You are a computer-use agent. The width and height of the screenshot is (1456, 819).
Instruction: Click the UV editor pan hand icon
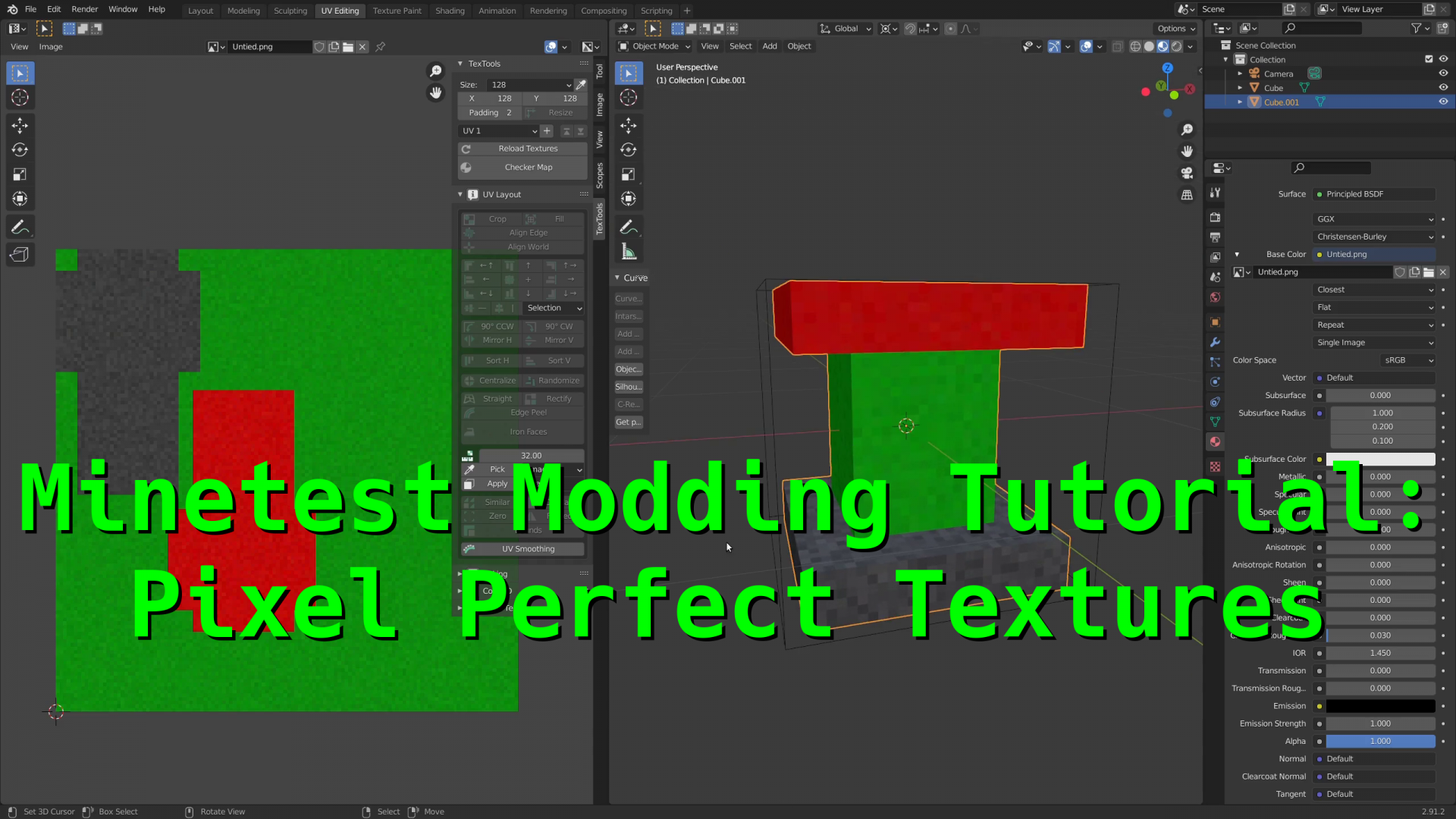pos(435,93)
